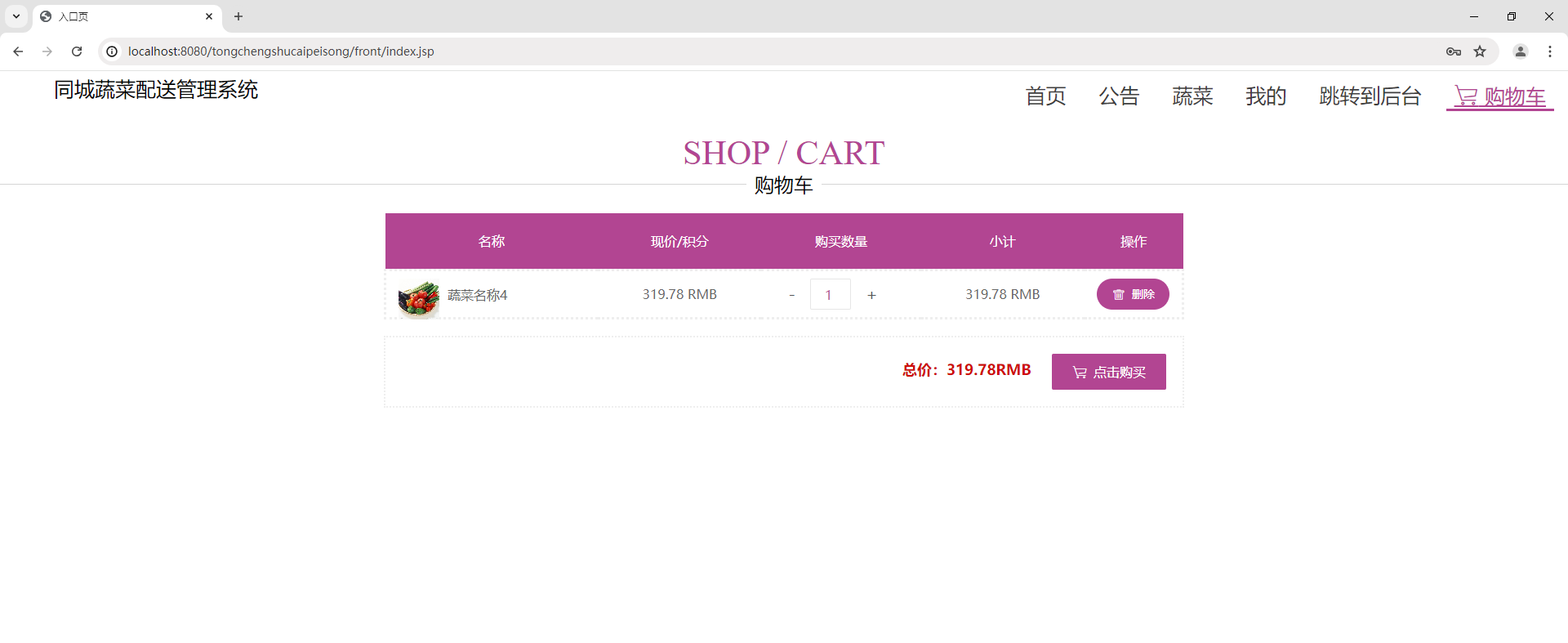
Task: Bookmark this page with the star
Action: point(1480,51)
